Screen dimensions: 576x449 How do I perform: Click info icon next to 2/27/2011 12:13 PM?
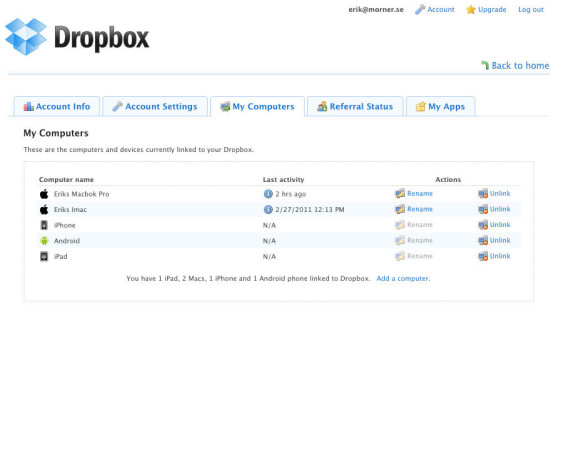point(268,209)
